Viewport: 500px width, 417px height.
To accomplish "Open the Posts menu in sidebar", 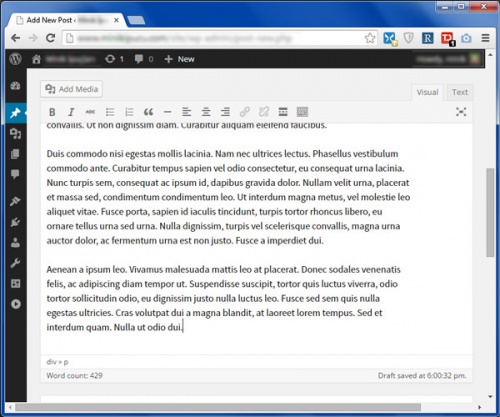I will pos(15,113).
